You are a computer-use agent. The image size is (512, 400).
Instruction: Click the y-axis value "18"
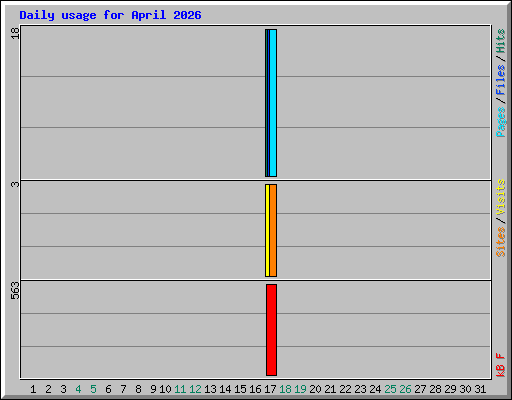[15, 33]
